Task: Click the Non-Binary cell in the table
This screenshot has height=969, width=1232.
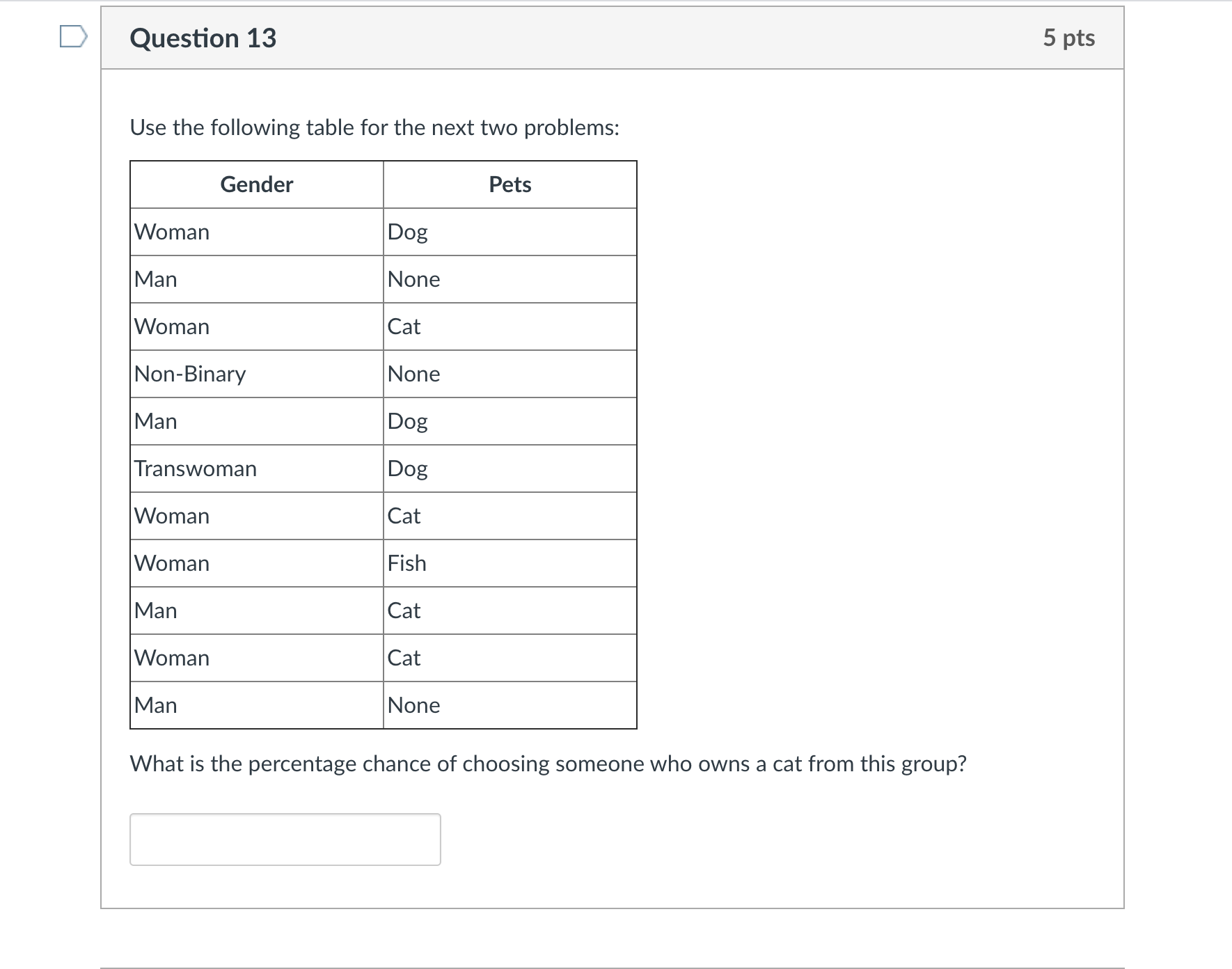Action: click(x=189, y=374)
